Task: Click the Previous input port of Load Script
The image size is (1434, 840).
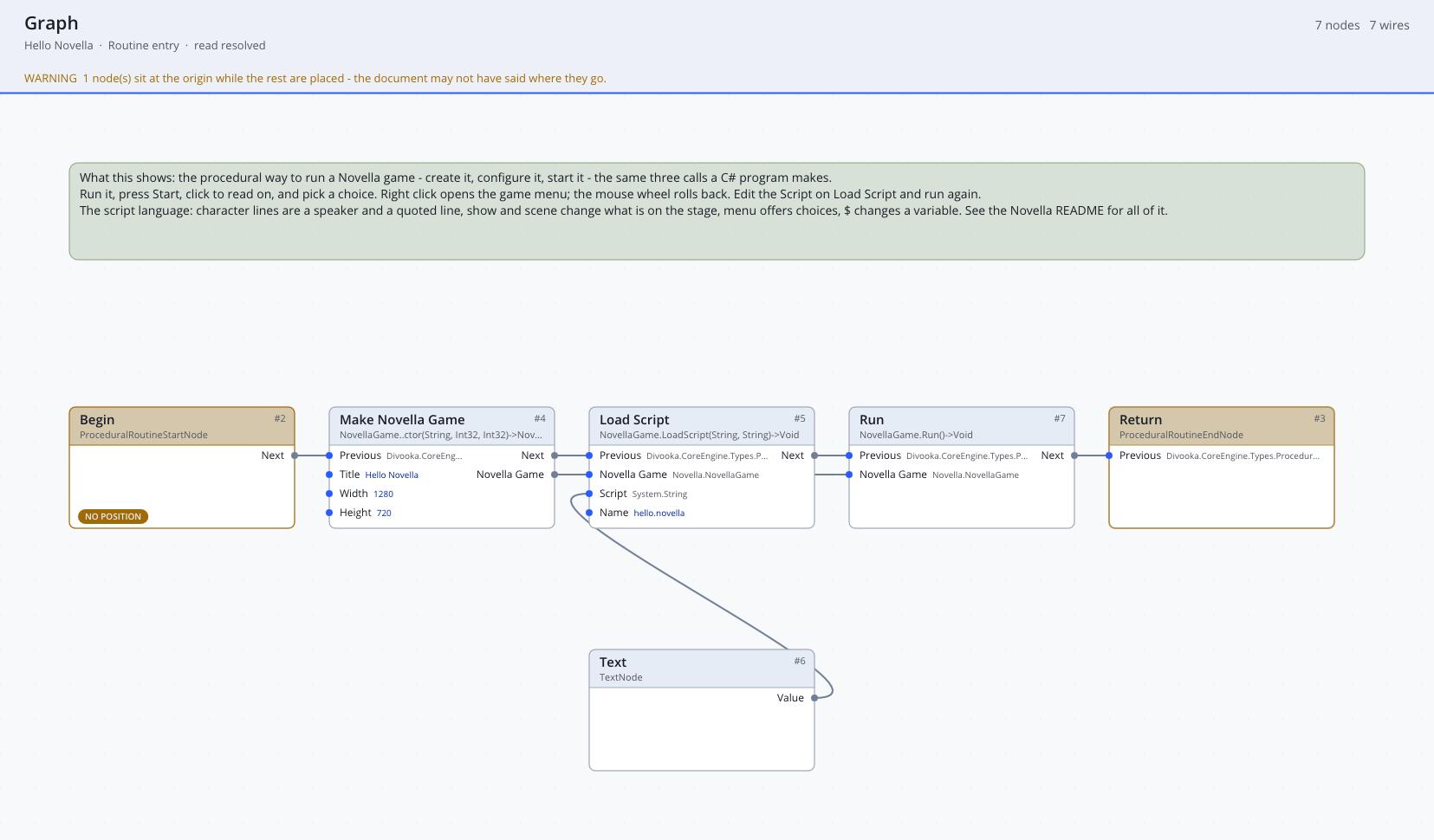Action: 589,456
